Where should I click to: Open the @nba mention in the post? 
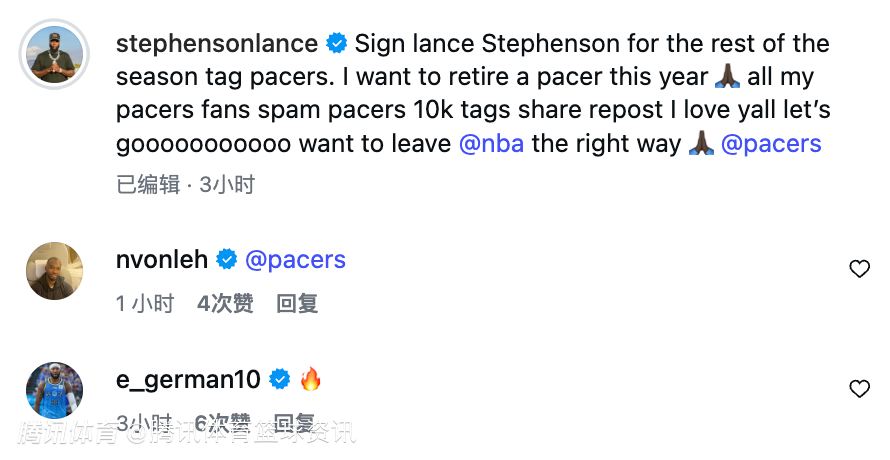coord(491,143)
